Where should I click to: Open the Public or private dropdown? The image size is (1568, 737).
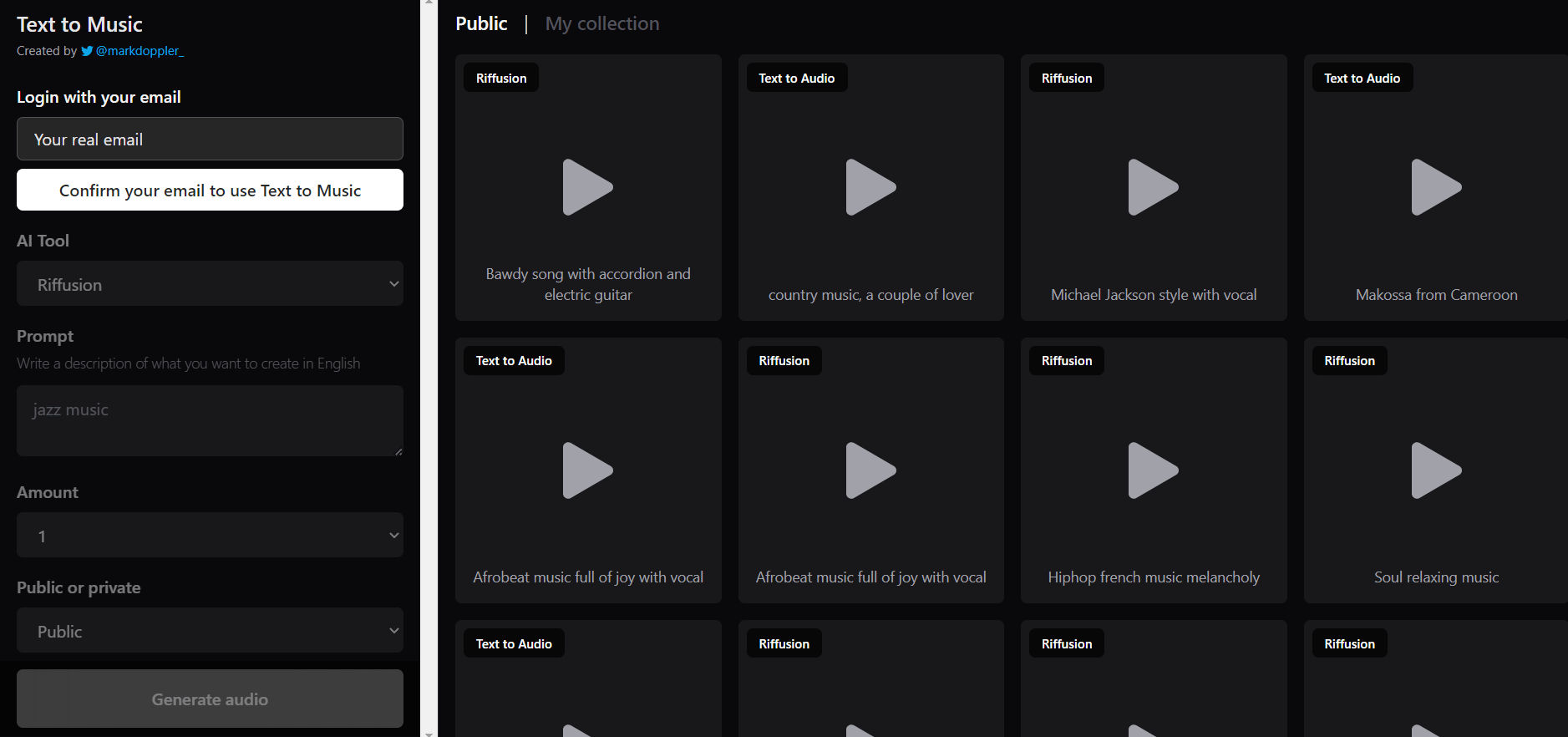210,630
